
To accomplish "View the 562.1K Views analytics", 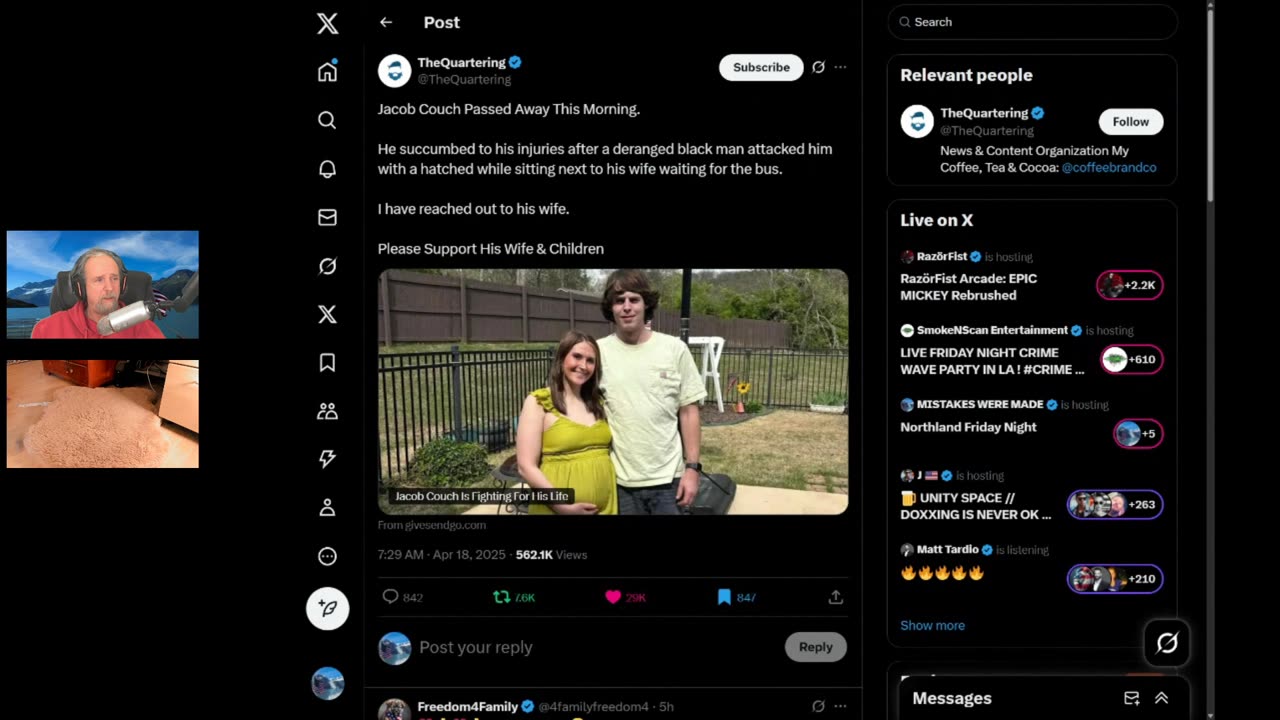I will point(551,554).
